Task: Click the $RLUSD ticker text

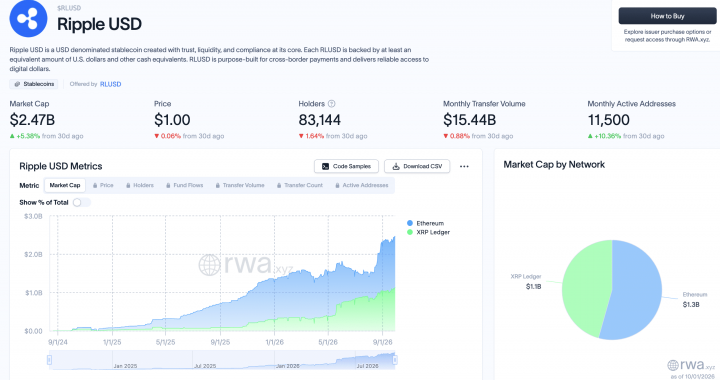Action: point(69,8)
